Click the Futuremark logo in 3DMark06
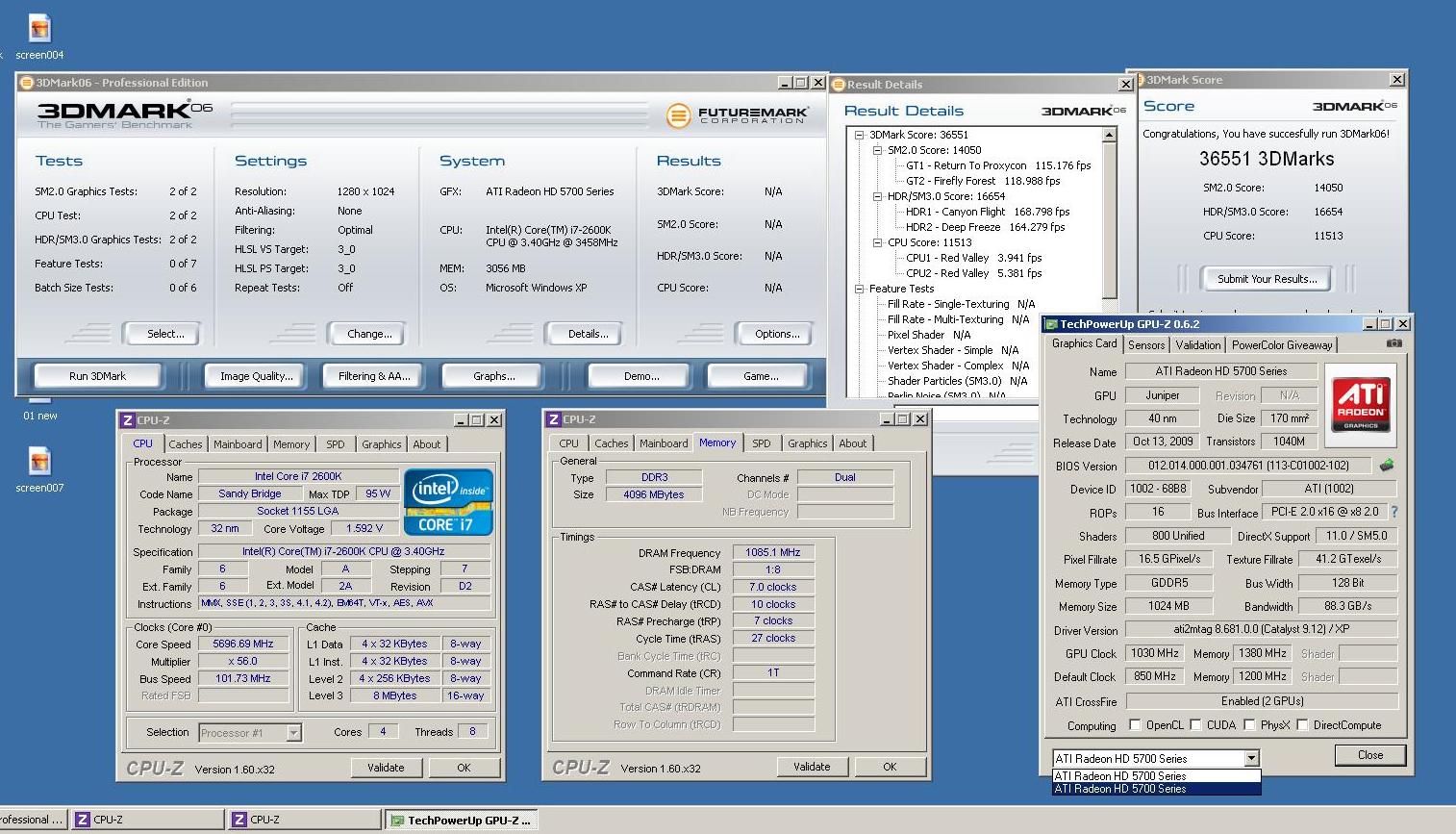 736,116
